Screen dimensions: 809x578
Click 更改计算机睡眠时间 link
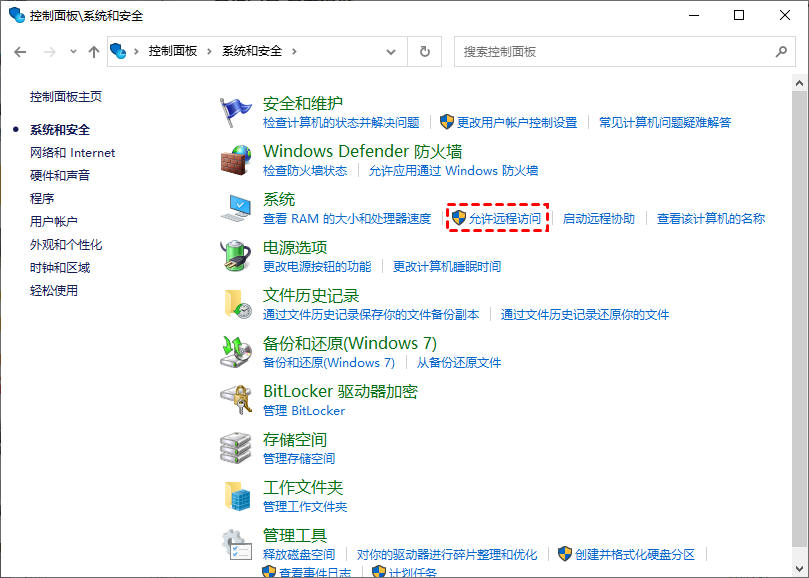[x=447, y=266]
